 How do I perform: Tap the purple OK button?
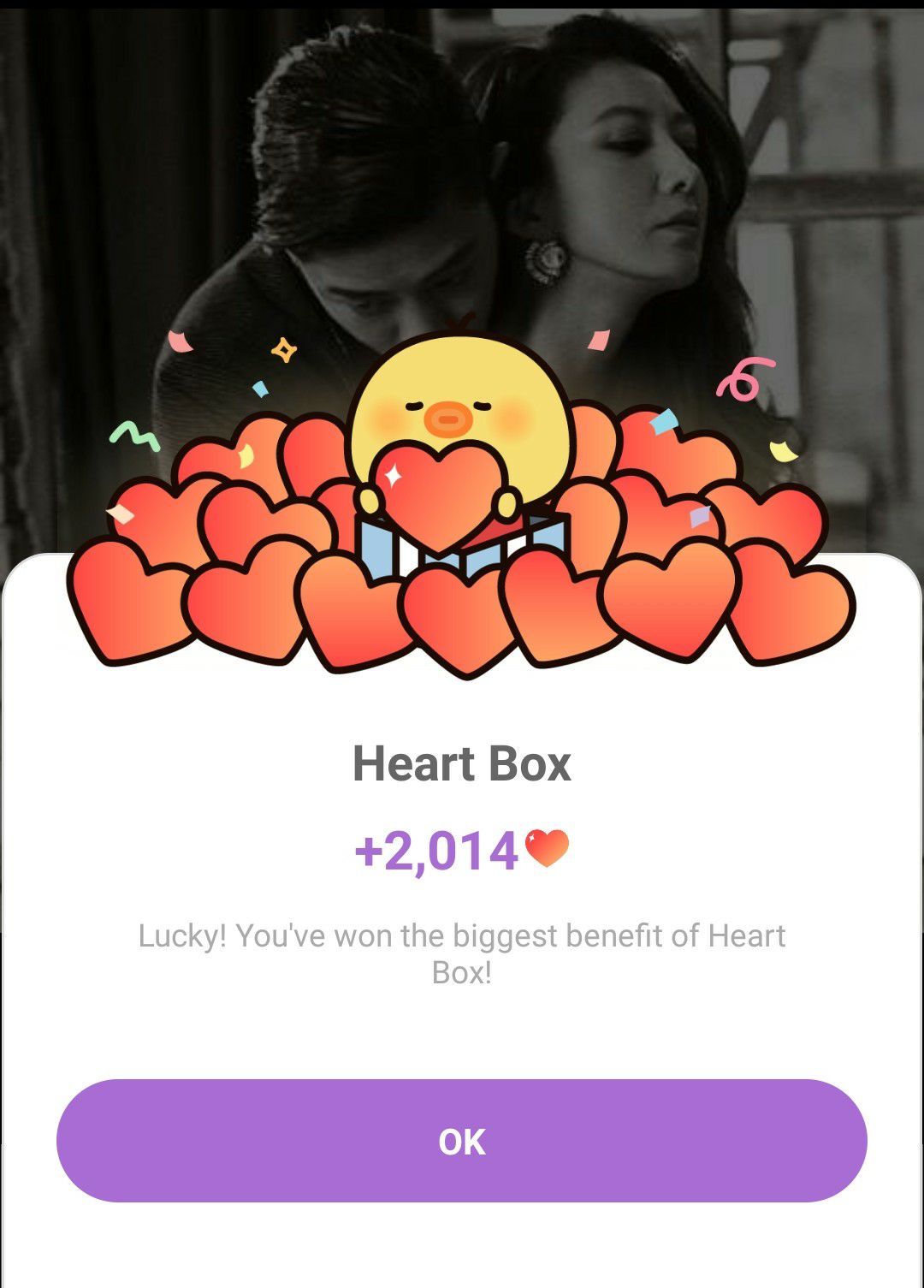462,1141
